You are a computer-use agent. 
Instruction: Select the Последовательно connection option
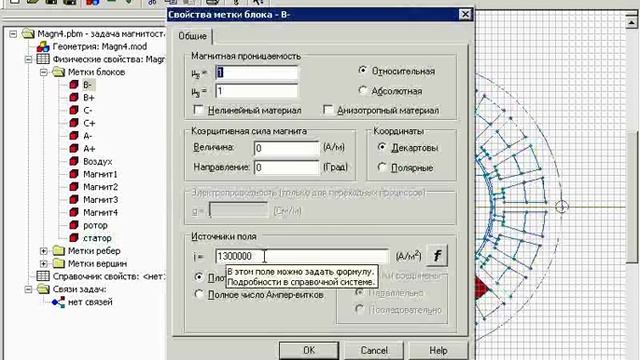tap(359, 309)
